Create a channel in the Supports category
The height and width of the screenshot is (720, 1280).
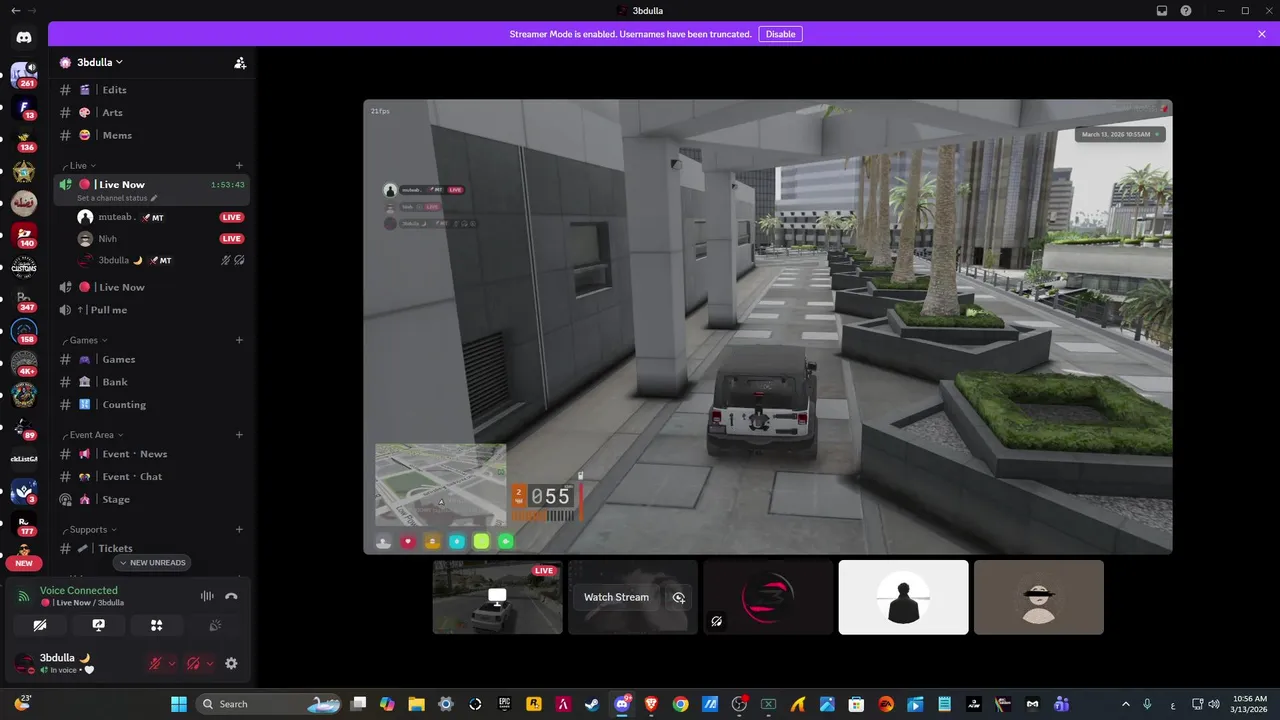239,530
